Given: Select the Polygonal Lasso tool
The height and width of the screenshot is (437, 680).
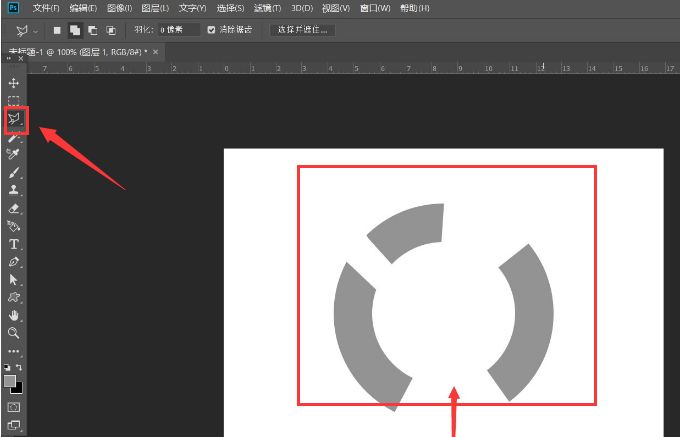Looking at the screenshot, I should (x=14, y=119).
